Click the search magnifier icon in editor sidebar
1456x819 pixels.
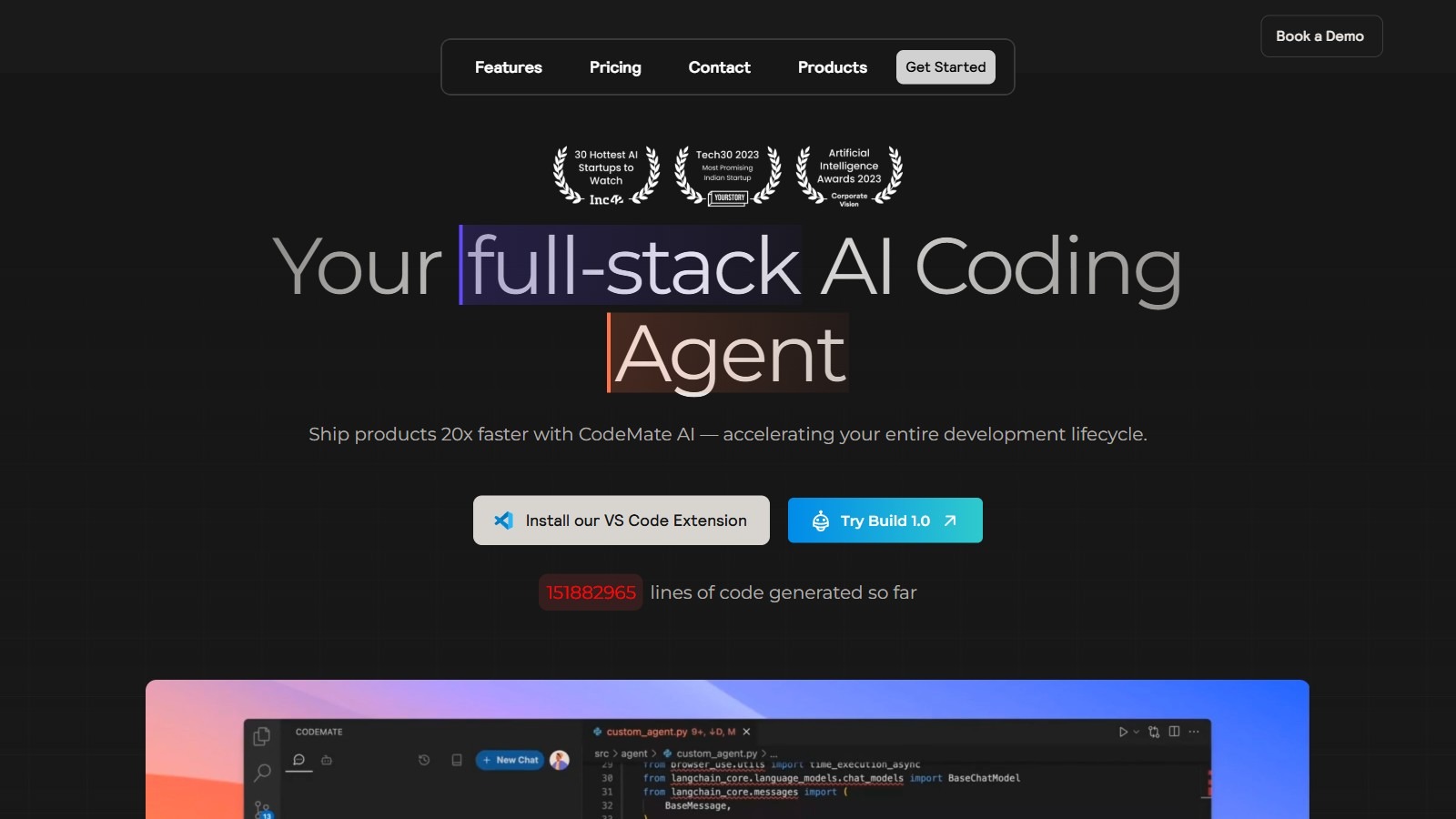(262, 773)
